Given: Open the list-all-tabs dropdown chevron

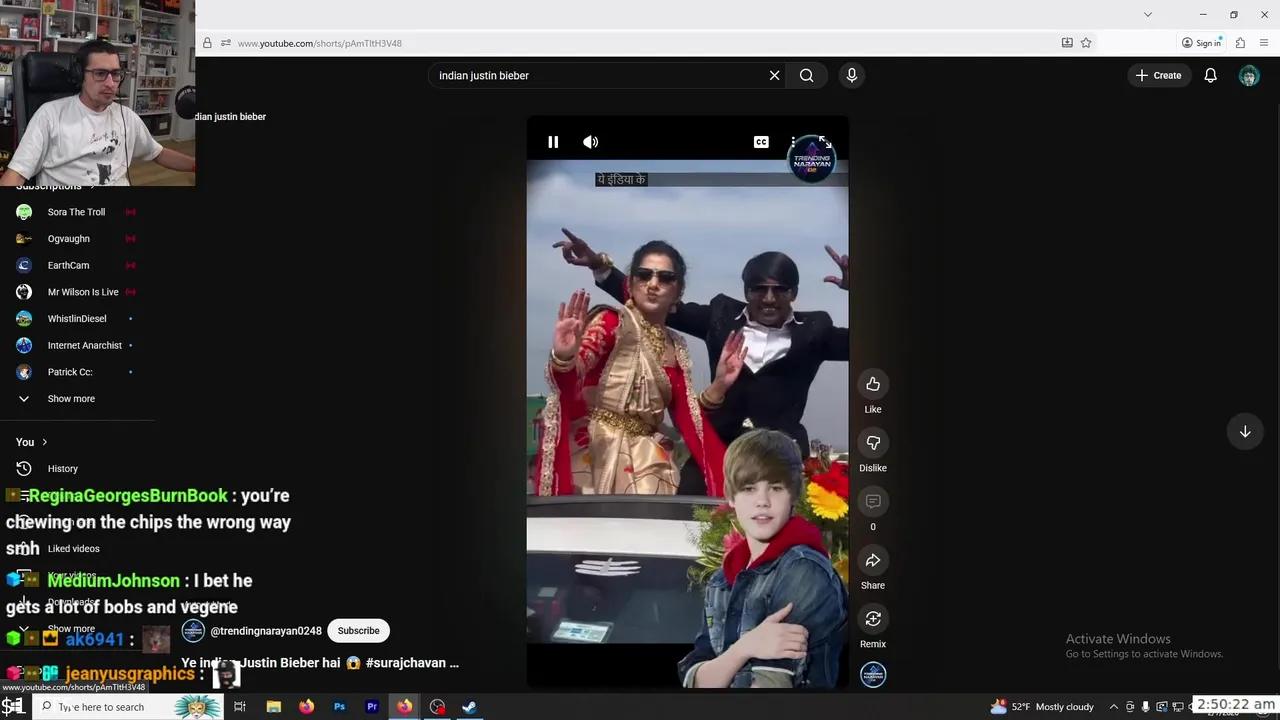Looking at the screenshot, I should tap(1148, 14).
